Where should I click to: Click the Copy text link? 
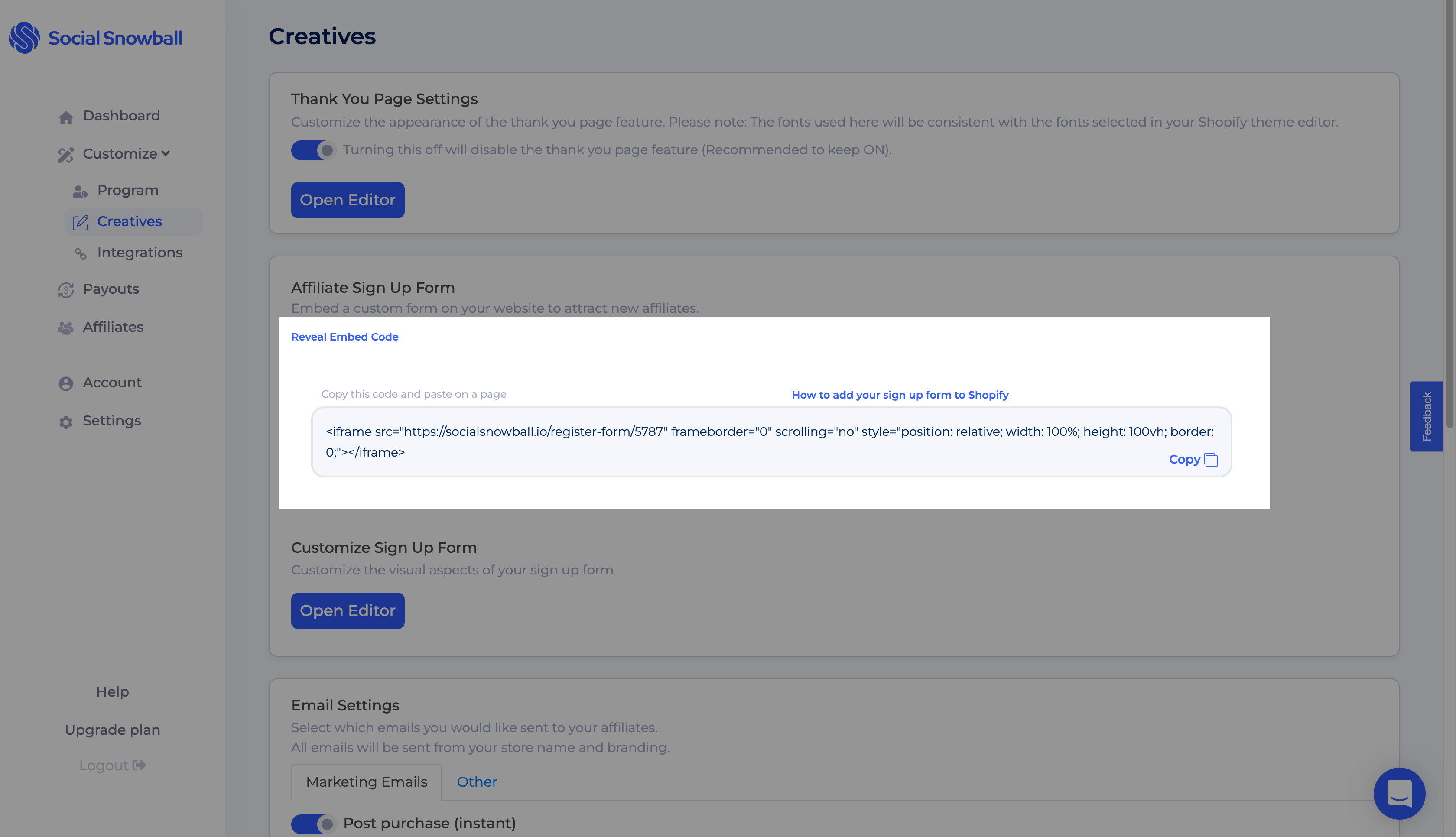pyautogui.click(x=1185, y=459)
